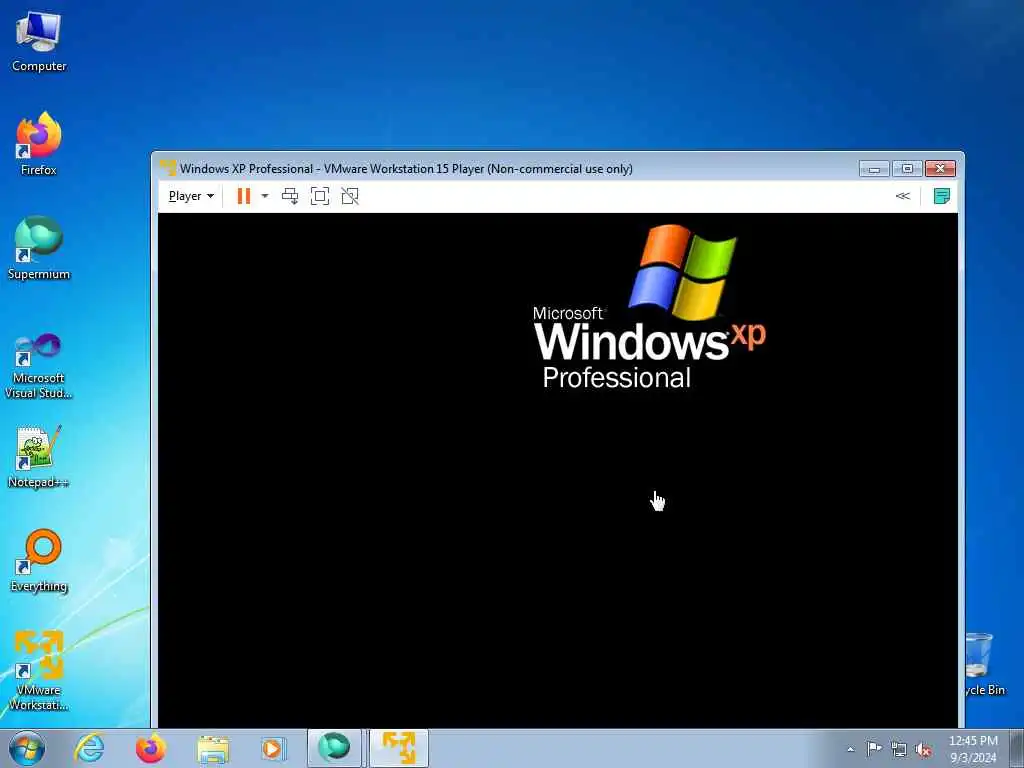Select the Microsoft Visual Studio desktop shortcut
Viewport: 1024px width, 768px height.
click(x=39, y=366)
